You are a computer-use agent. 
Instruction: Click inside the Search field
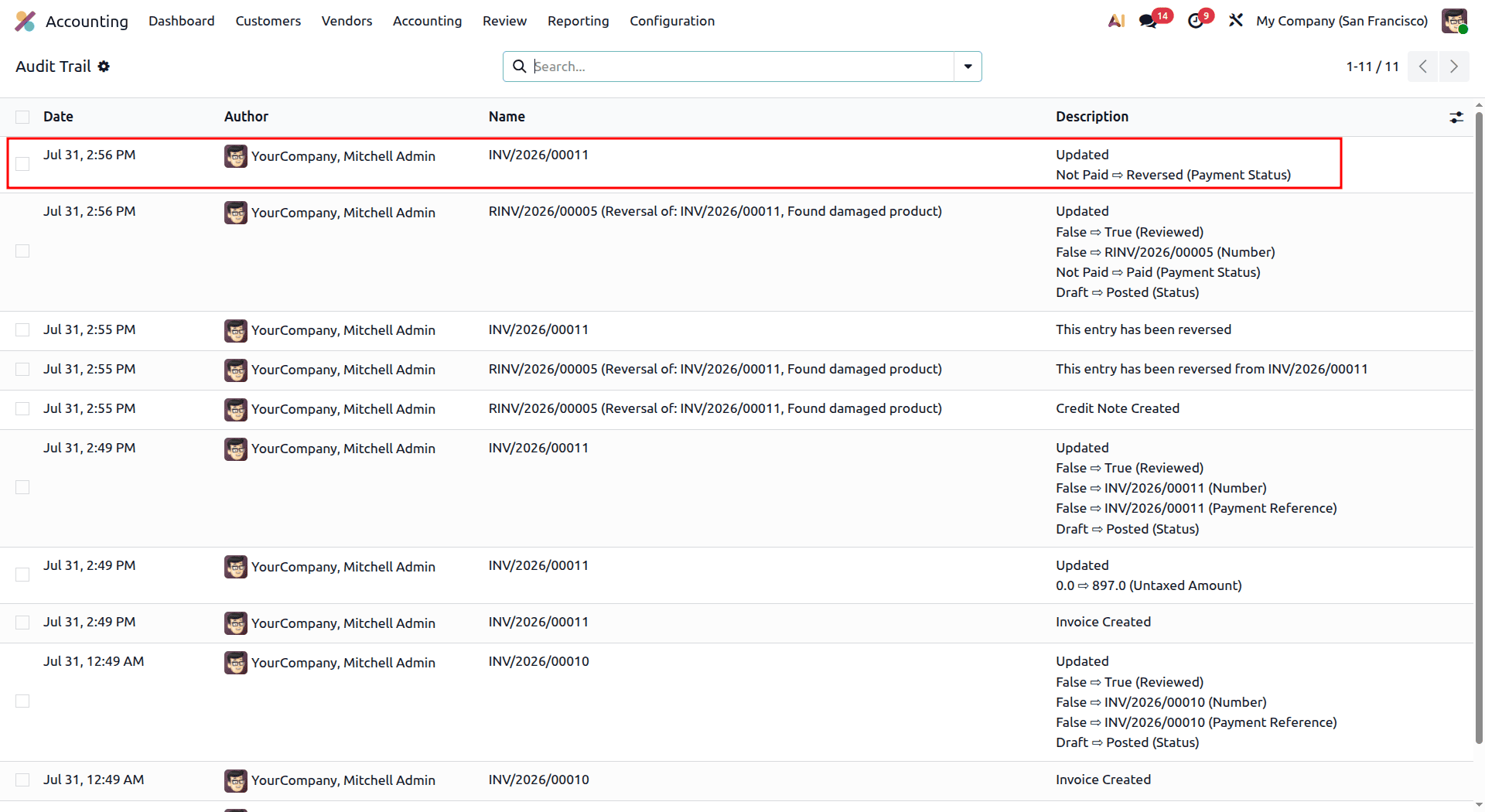(742, 67)
